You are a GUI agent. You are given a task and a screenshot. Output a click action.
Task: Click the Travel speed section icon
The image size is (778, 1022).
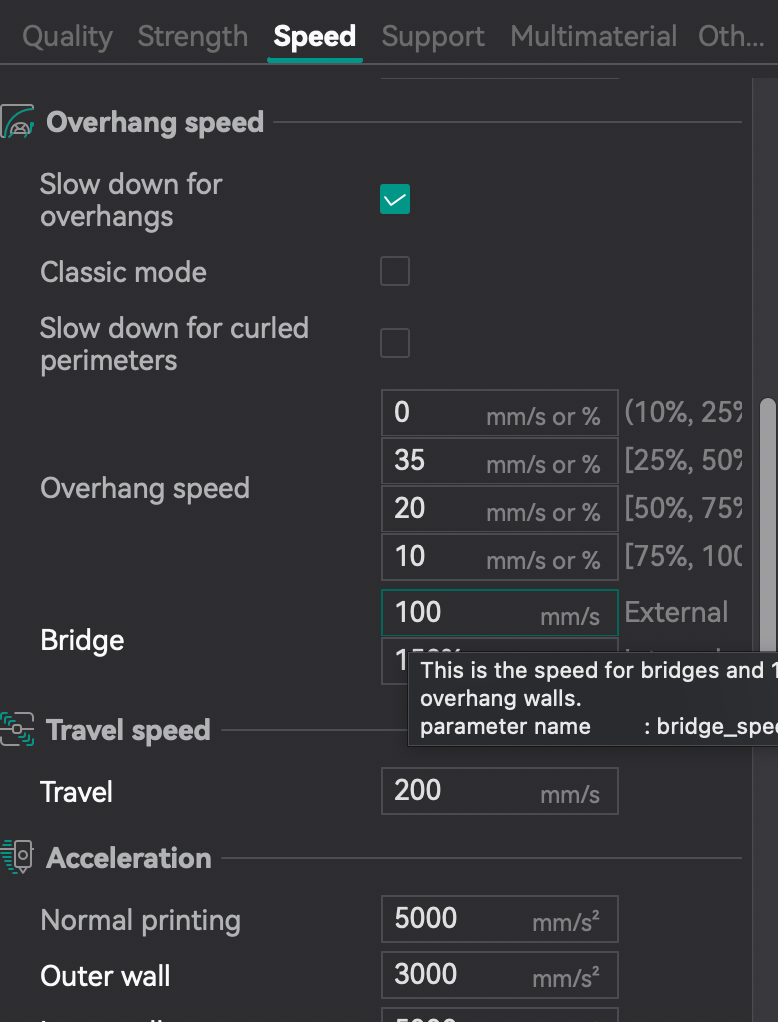click(18, 730)
